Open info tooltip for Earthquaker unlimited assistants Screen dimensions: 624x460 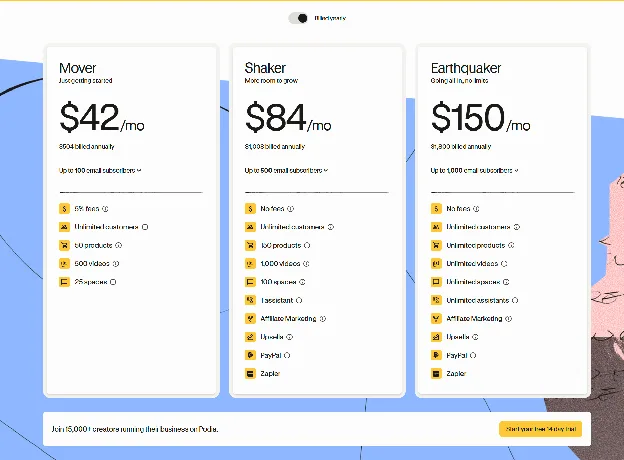[x=515, y=300]
